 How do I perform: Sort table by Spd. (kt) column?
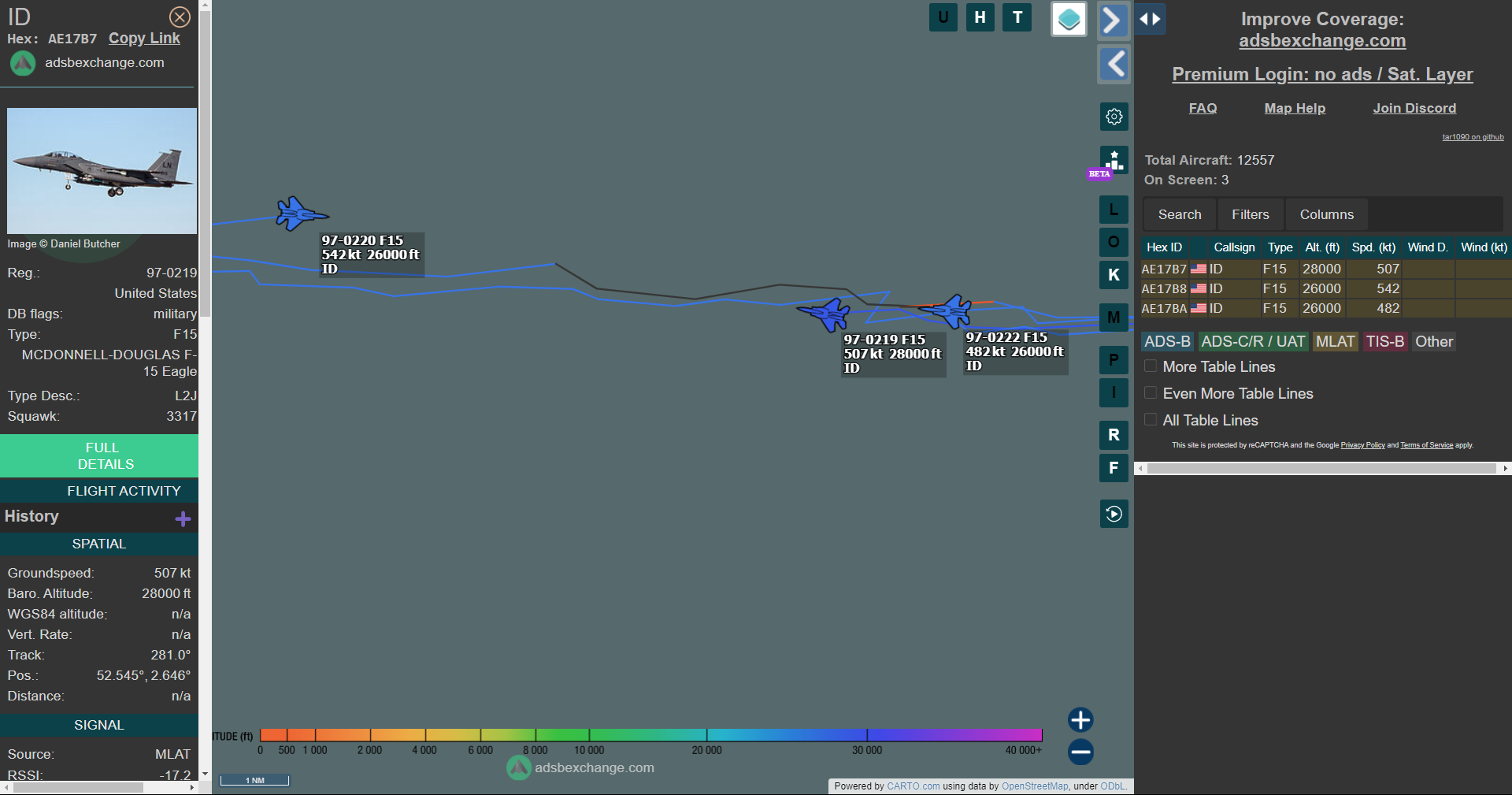1373,247
